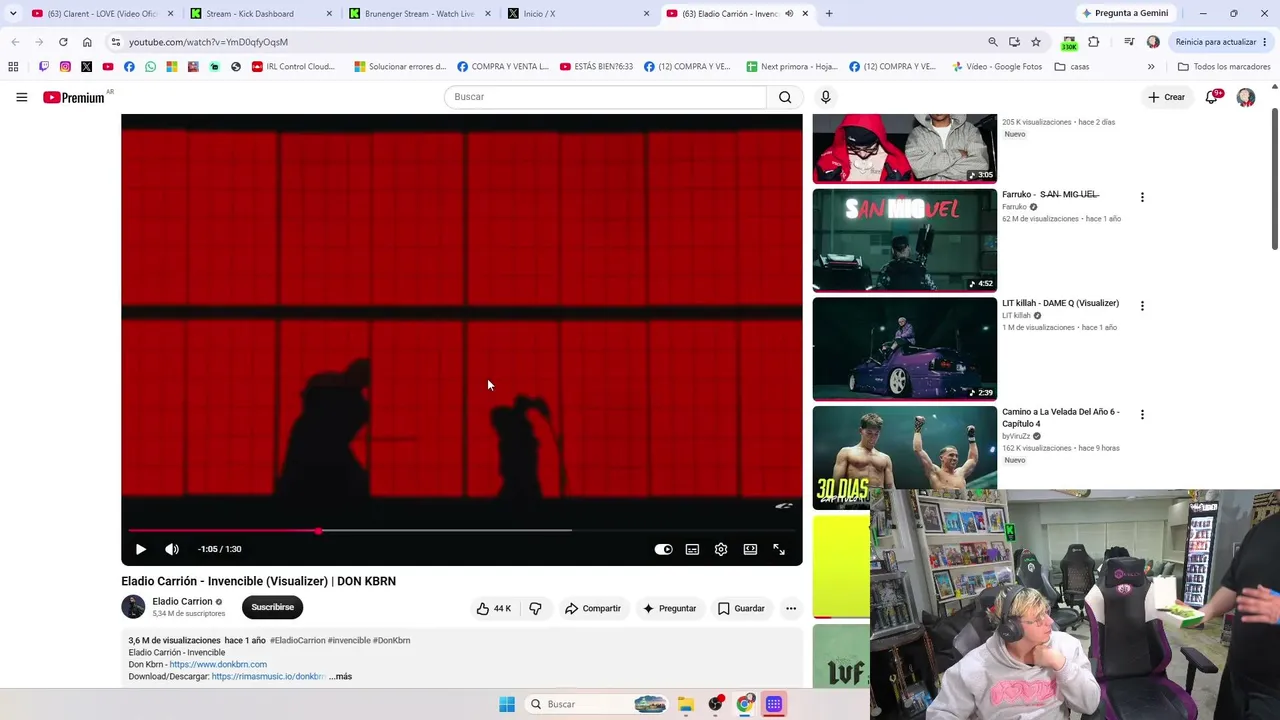Open options for Farruko SAN MIGUEL video
Viewport: 1280px width, 720px height.
coord(1142,197)
